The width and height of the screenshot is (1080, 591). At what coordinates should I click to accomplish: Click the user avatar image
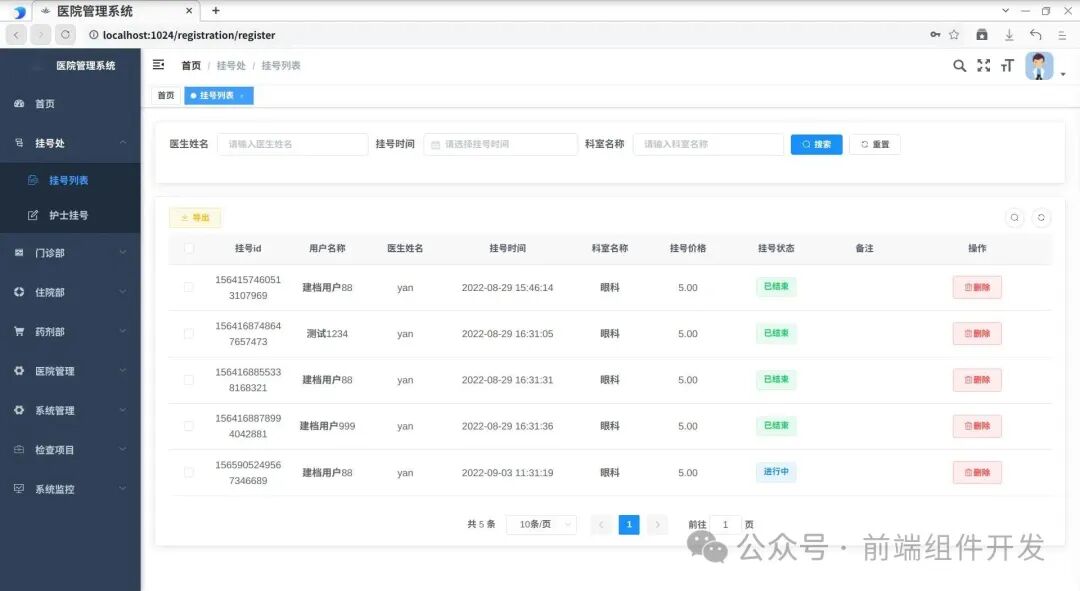[1039, 66]
